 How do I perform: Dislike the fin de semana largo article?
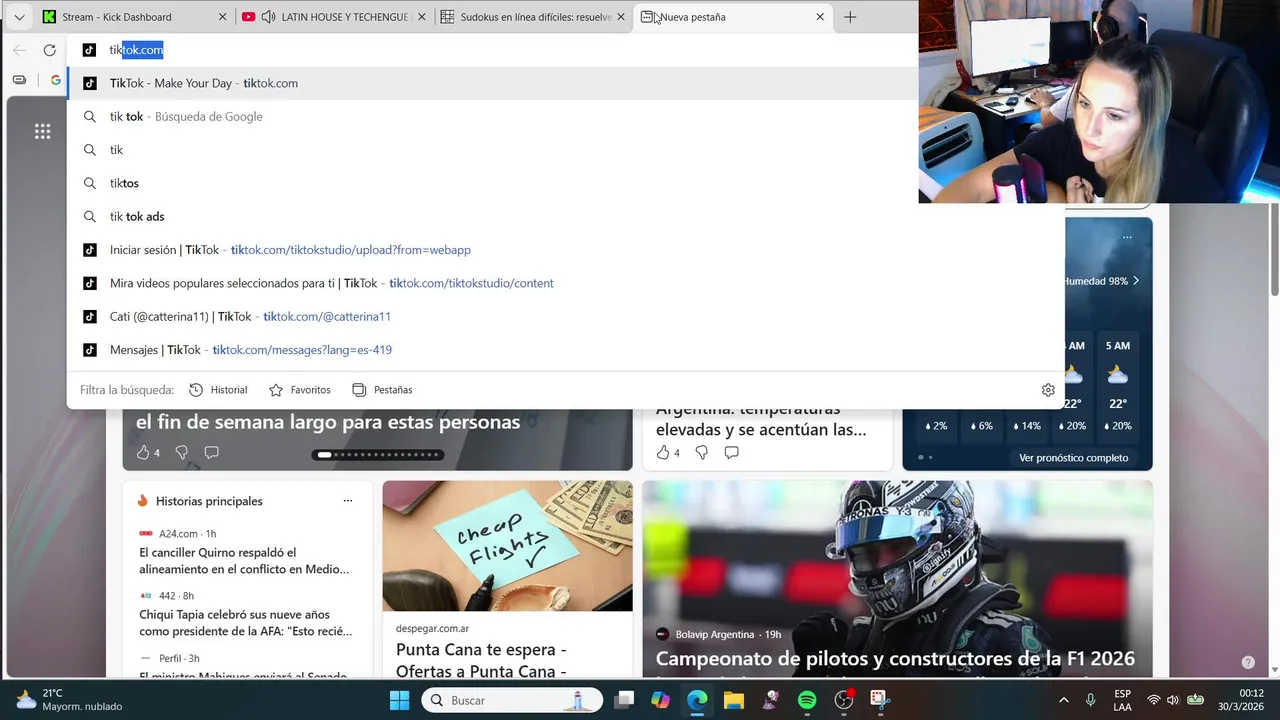coord(181,452)
